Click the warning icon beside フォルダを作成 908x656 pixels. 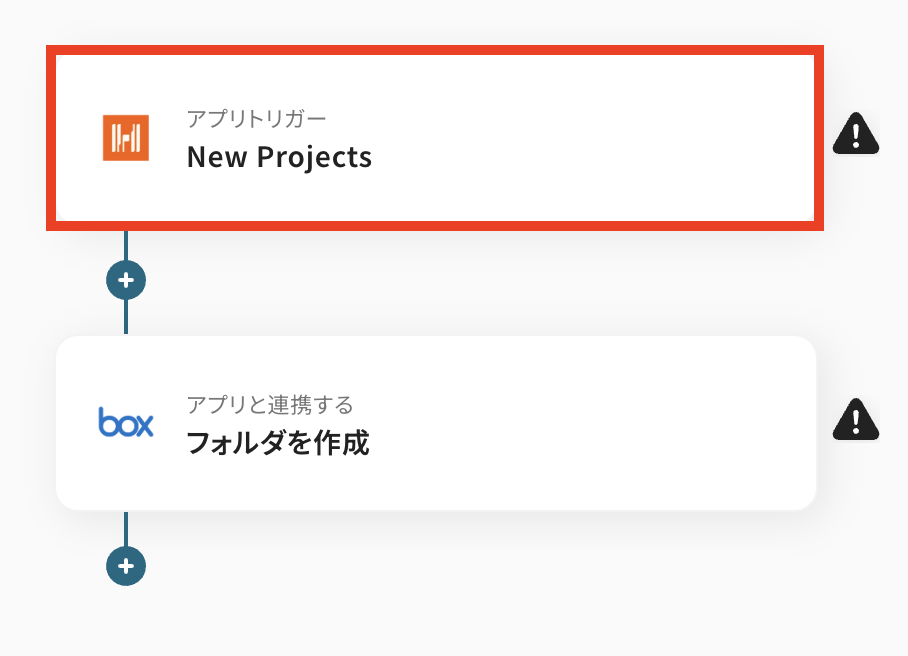[x=856, y=420]
